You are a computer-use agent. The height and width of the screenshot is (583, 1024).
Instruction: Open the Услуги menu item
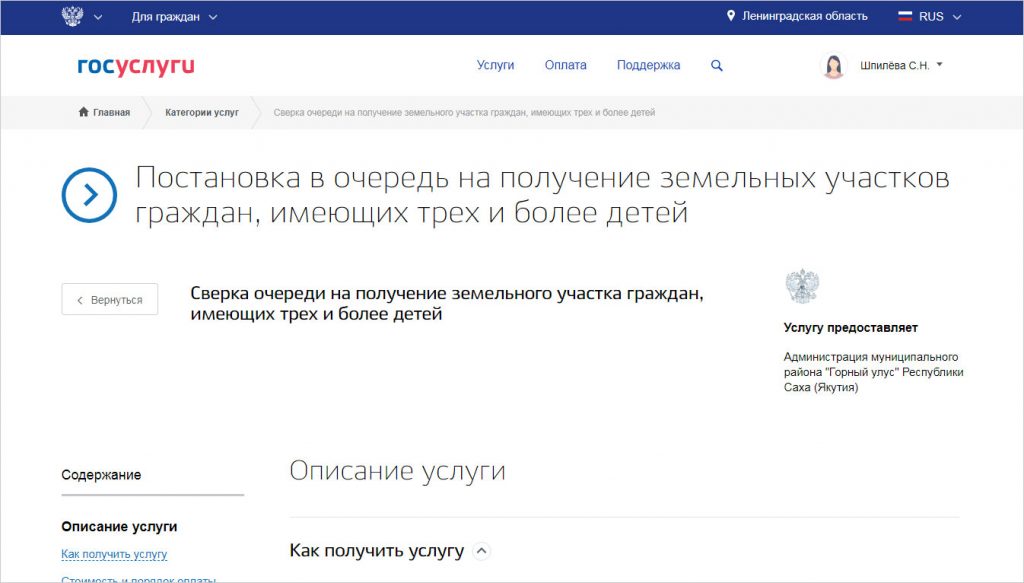click(495, 65)
